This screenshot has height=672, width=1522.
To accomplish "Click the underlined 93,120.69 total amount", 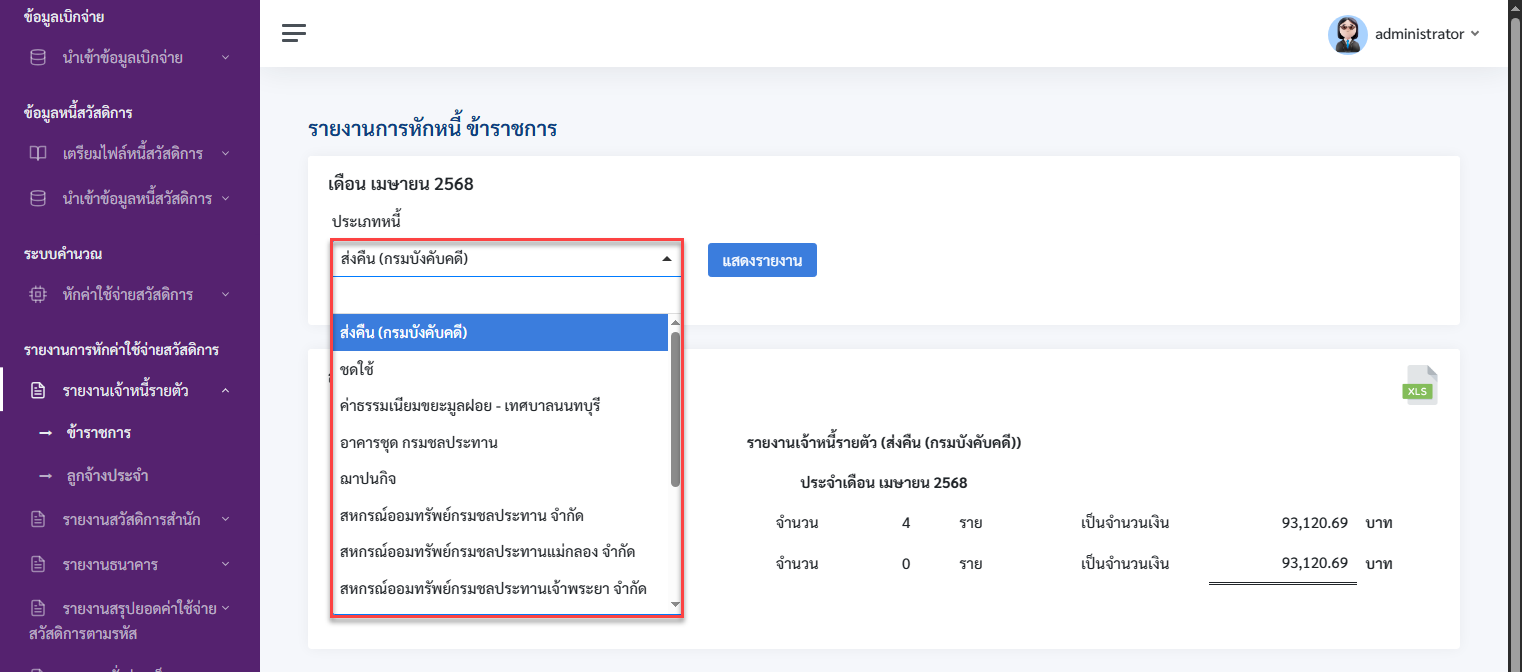I will (1315, 563).
